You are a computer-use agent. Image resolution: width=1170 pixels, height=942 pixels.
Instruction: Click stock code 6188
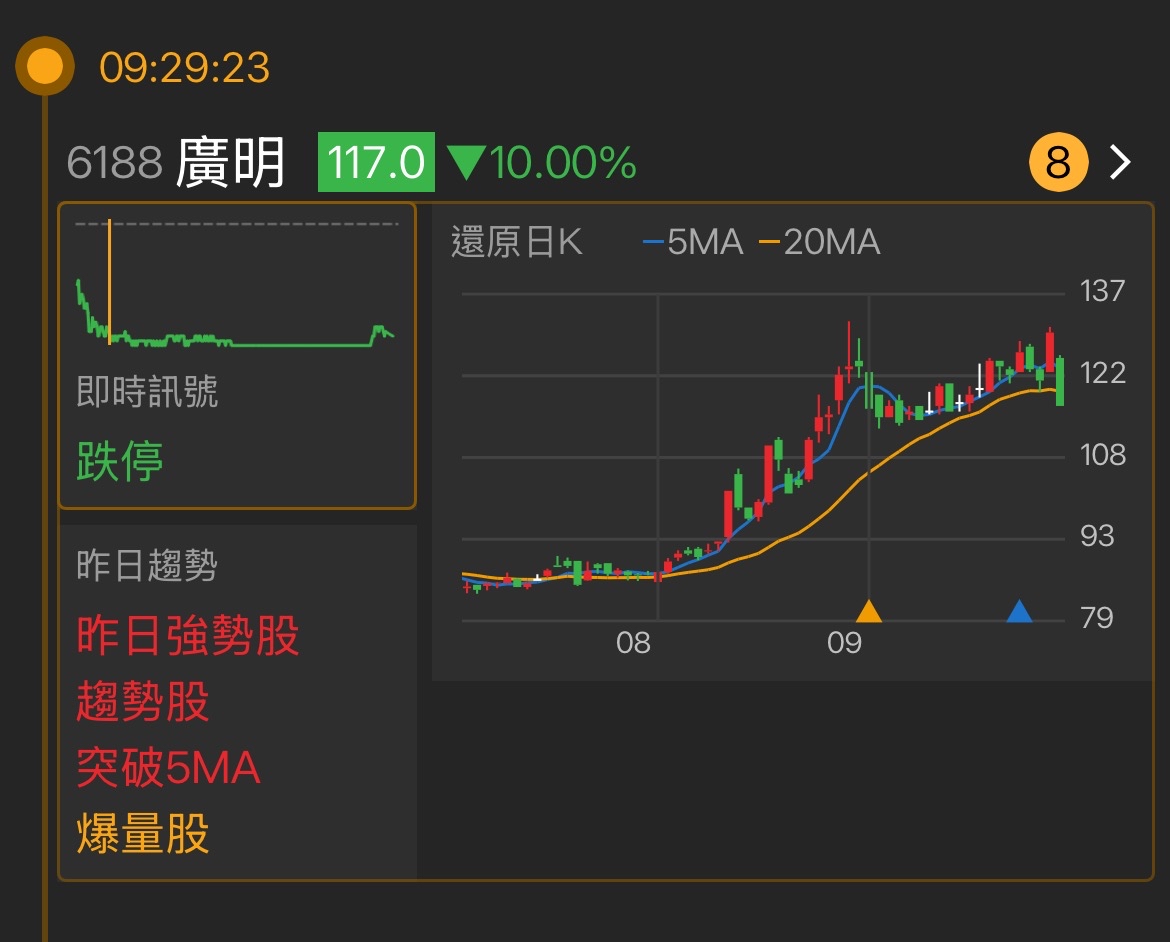coord(114,162)
